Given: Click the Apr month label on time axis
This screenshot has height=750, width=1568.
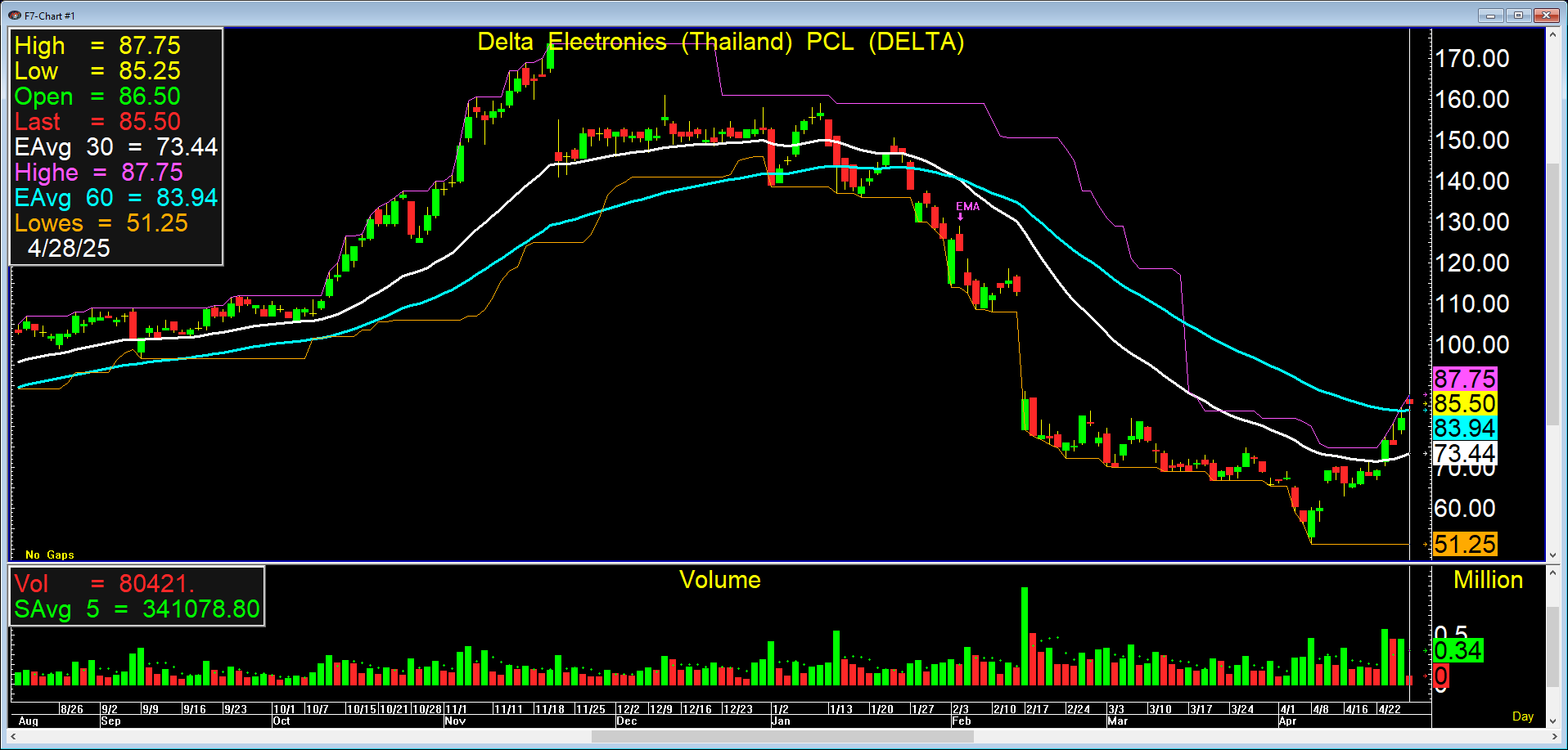Looking at the screenshot, I should (1287, 721).
